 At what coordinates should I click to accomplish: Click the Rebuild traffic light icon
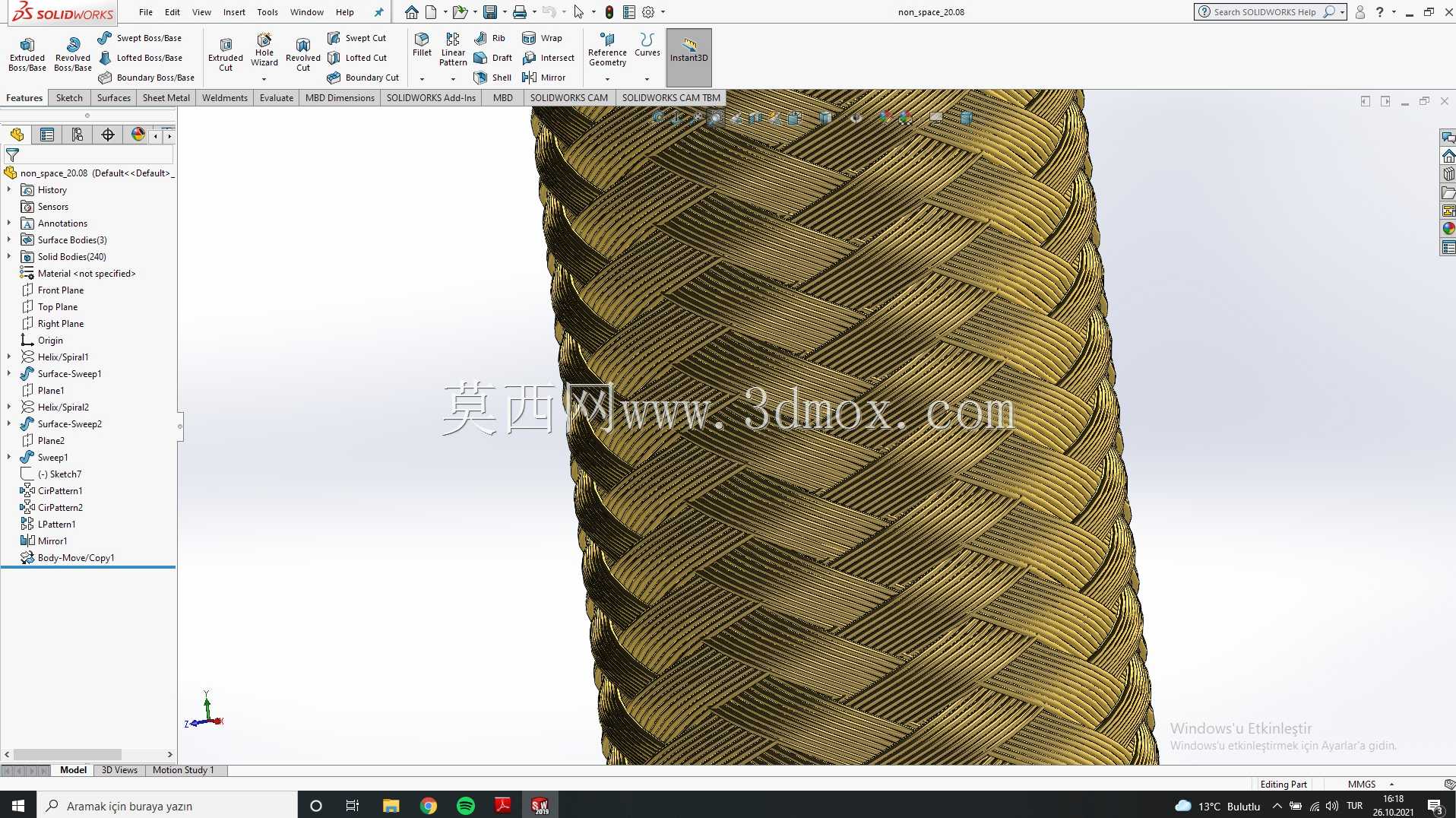coord(609,12)
